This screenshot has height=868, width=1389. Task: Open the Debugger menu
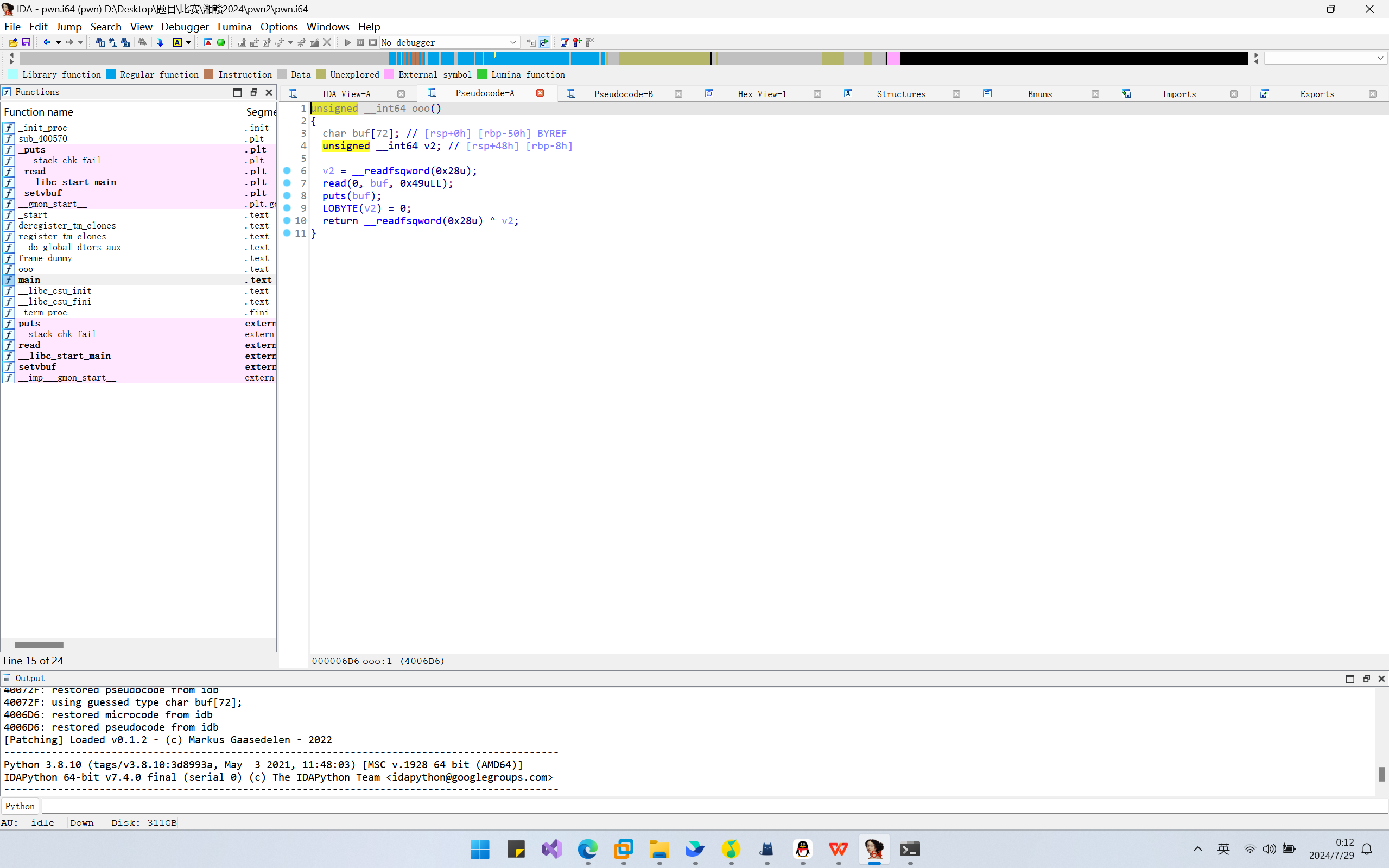[185, 27]
